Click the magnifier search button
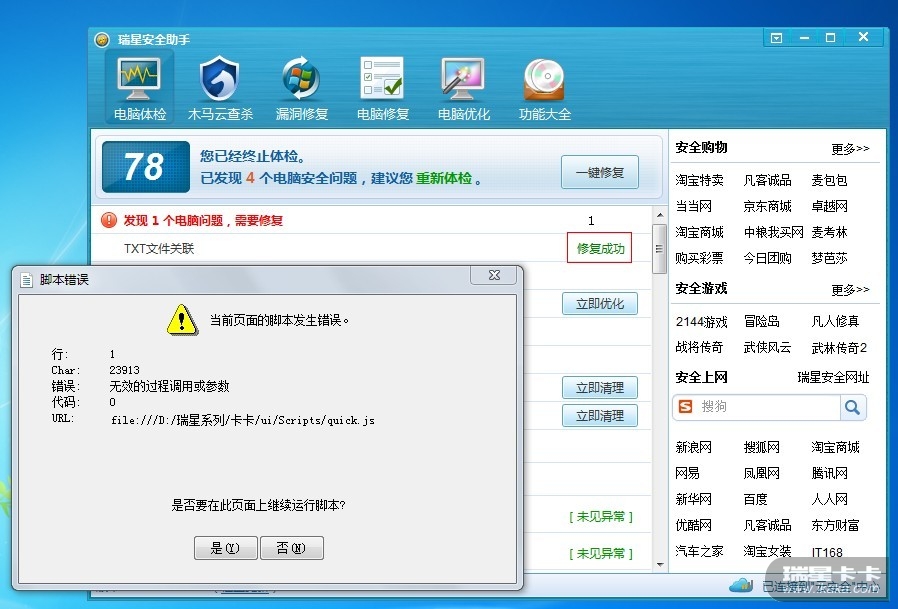The height and width of the screenshot is (609, 898). pos(853,407)
